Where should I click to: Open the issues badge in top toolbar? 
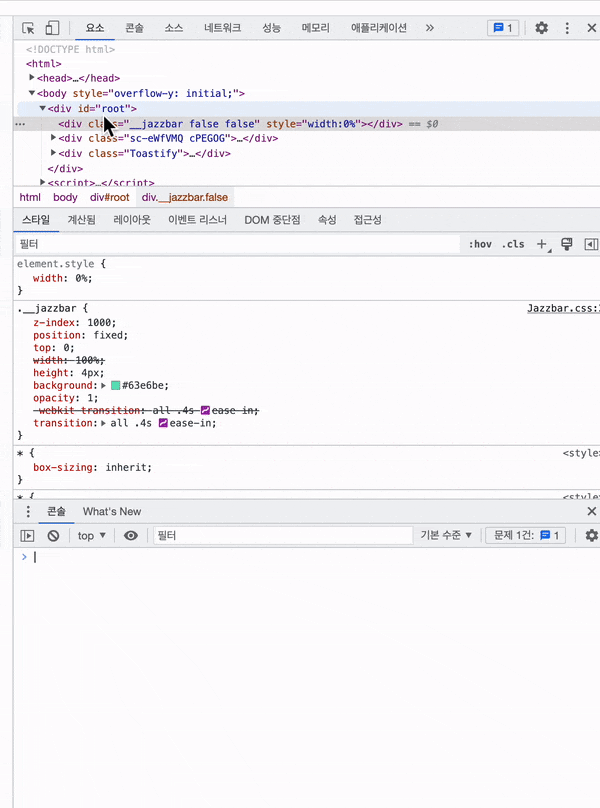click(503, 28)
